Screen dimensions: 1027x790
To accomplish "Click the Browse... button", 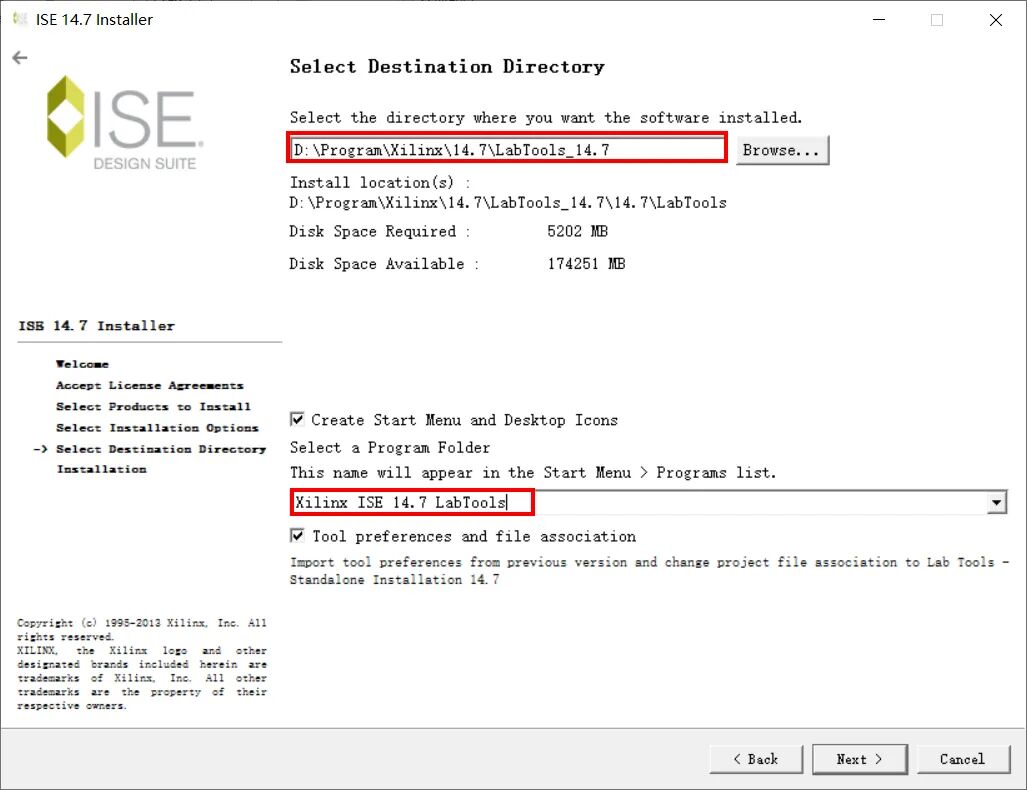I will pos(782,150).
